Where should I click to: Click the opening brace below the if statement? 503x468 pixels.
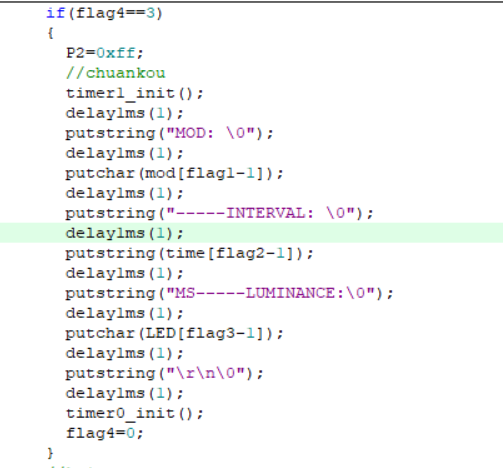point(50,33)
